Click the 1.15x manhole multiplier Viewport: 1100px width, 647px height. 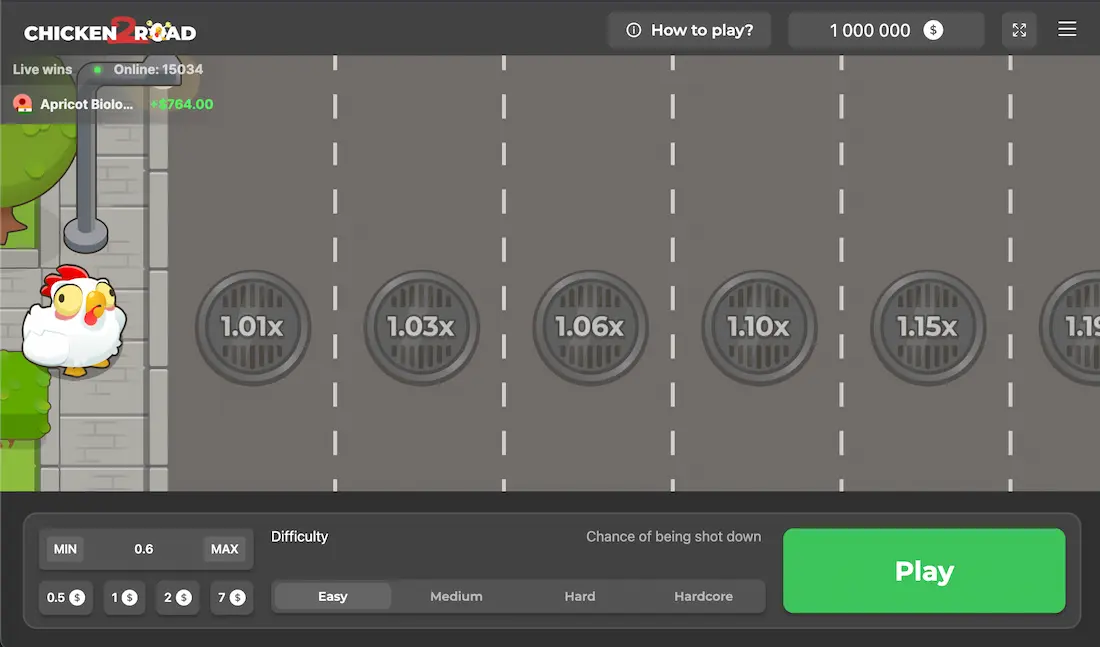pyautogui.click(x=928, y=327)
